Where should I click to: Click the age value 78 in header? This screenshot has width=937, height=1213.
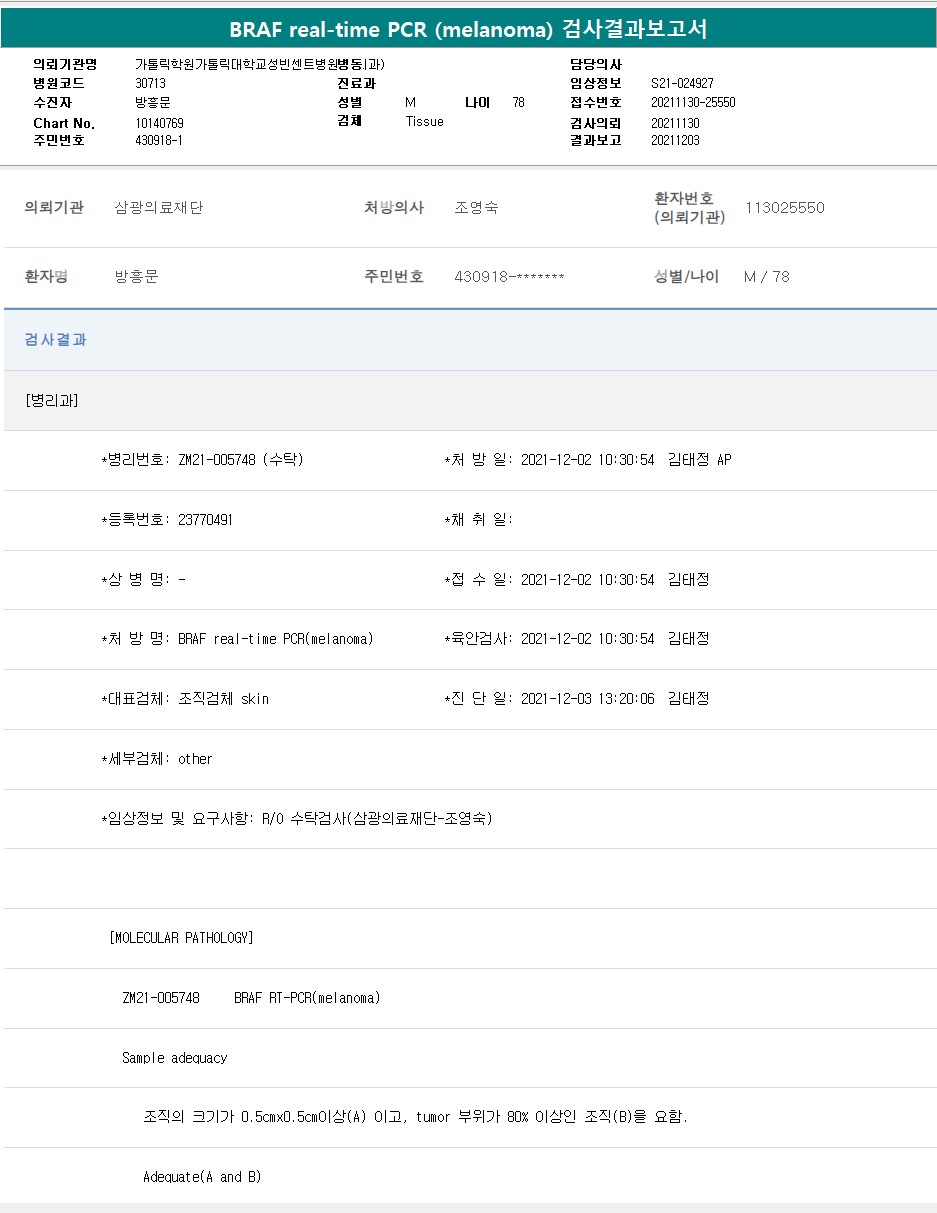point(518,103)
